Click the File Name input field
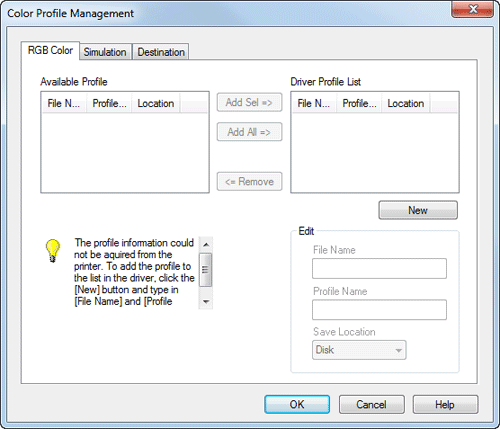This screenshot has height=429, width=500. click(379, 268)
